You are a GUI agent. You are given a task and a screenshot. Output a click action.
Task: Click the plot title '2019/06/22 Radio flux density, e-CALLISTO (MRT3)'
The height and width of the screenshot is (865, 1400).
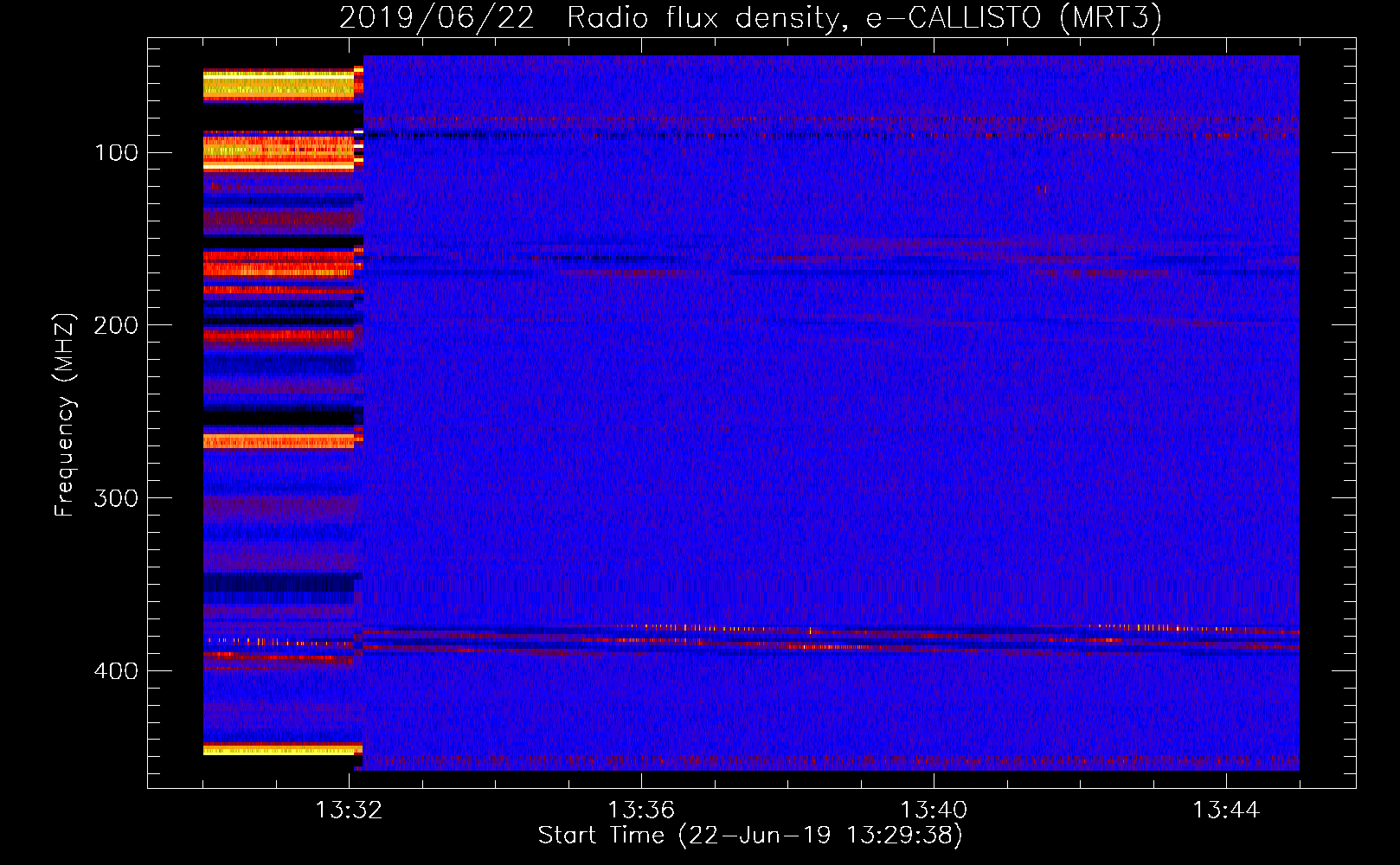(750, 18)
